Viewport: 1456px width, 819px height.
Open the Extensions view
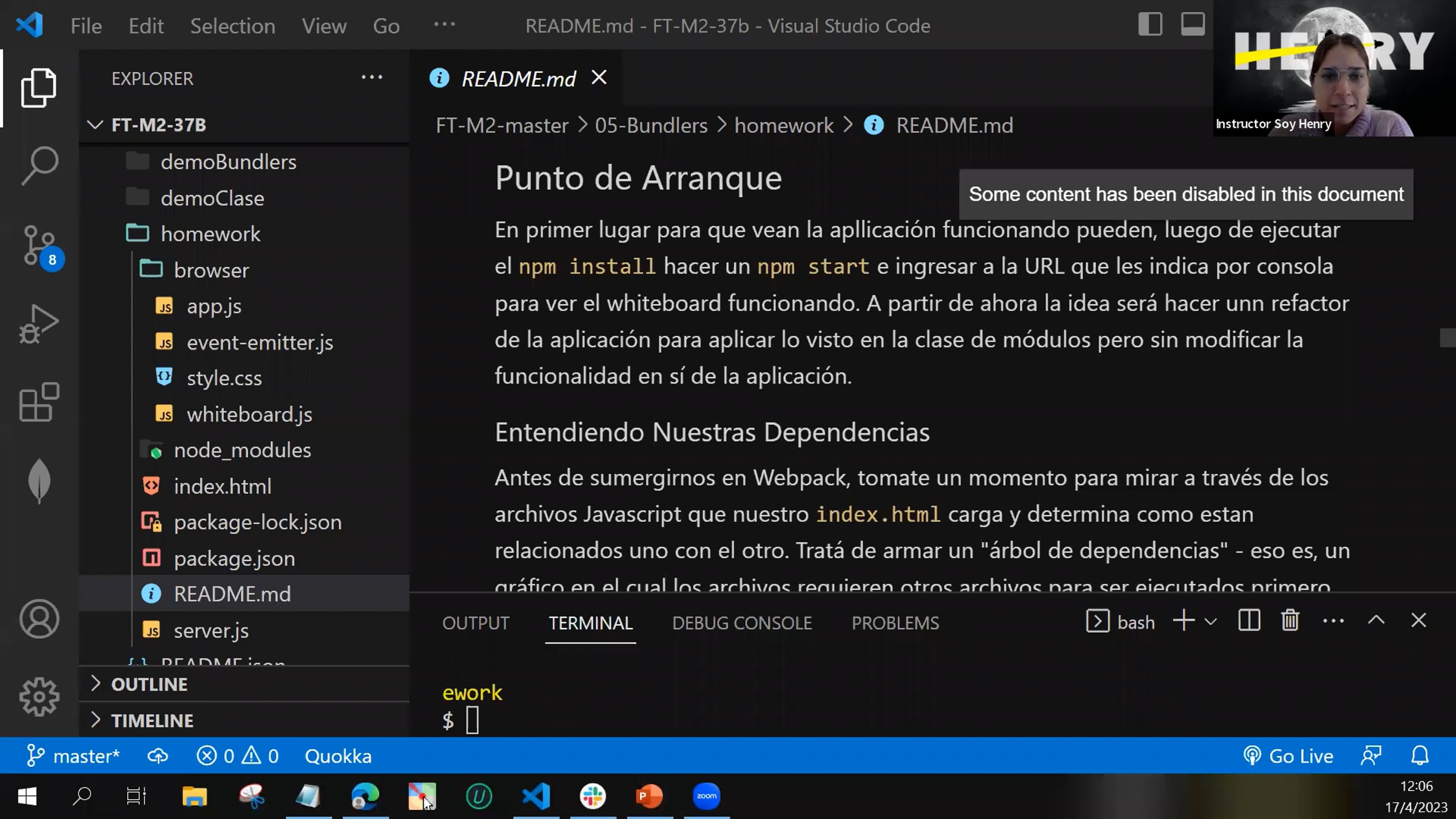(39, 402)
